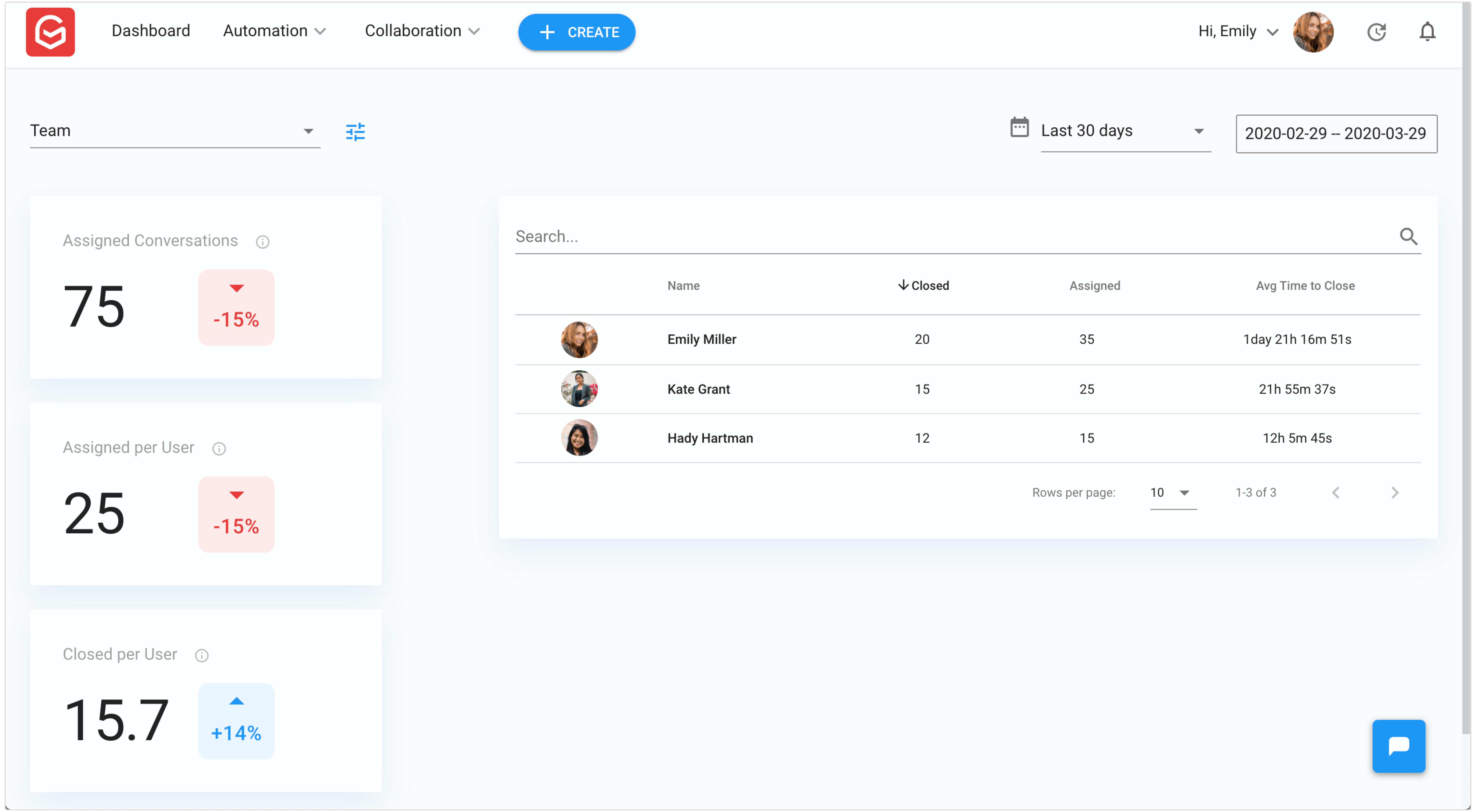Viewport: 1473px width, 812px height.
Task: Go to the next table page
Action: point(1395,493)
